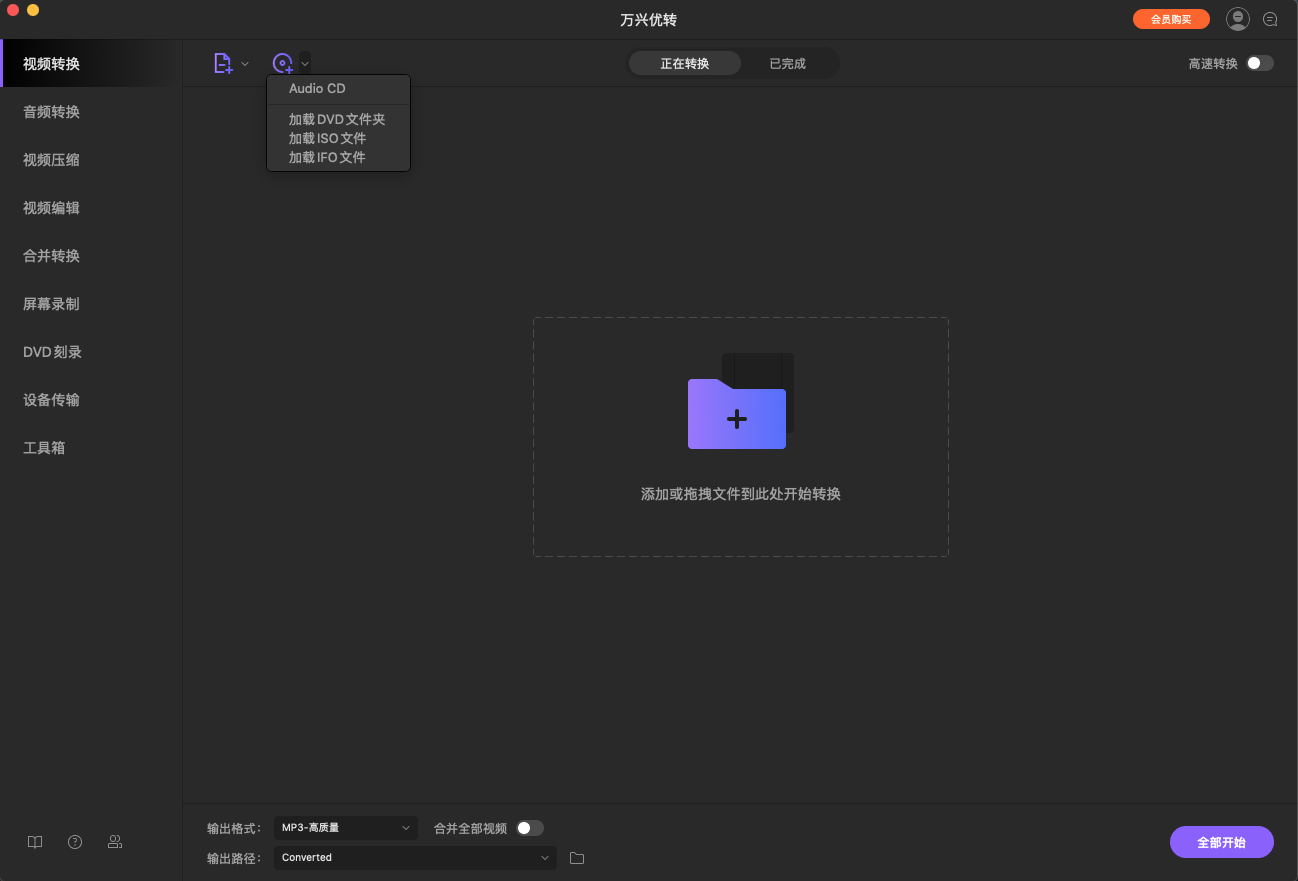
Task: Click the purple folder add-files icon
Action: 737,412
